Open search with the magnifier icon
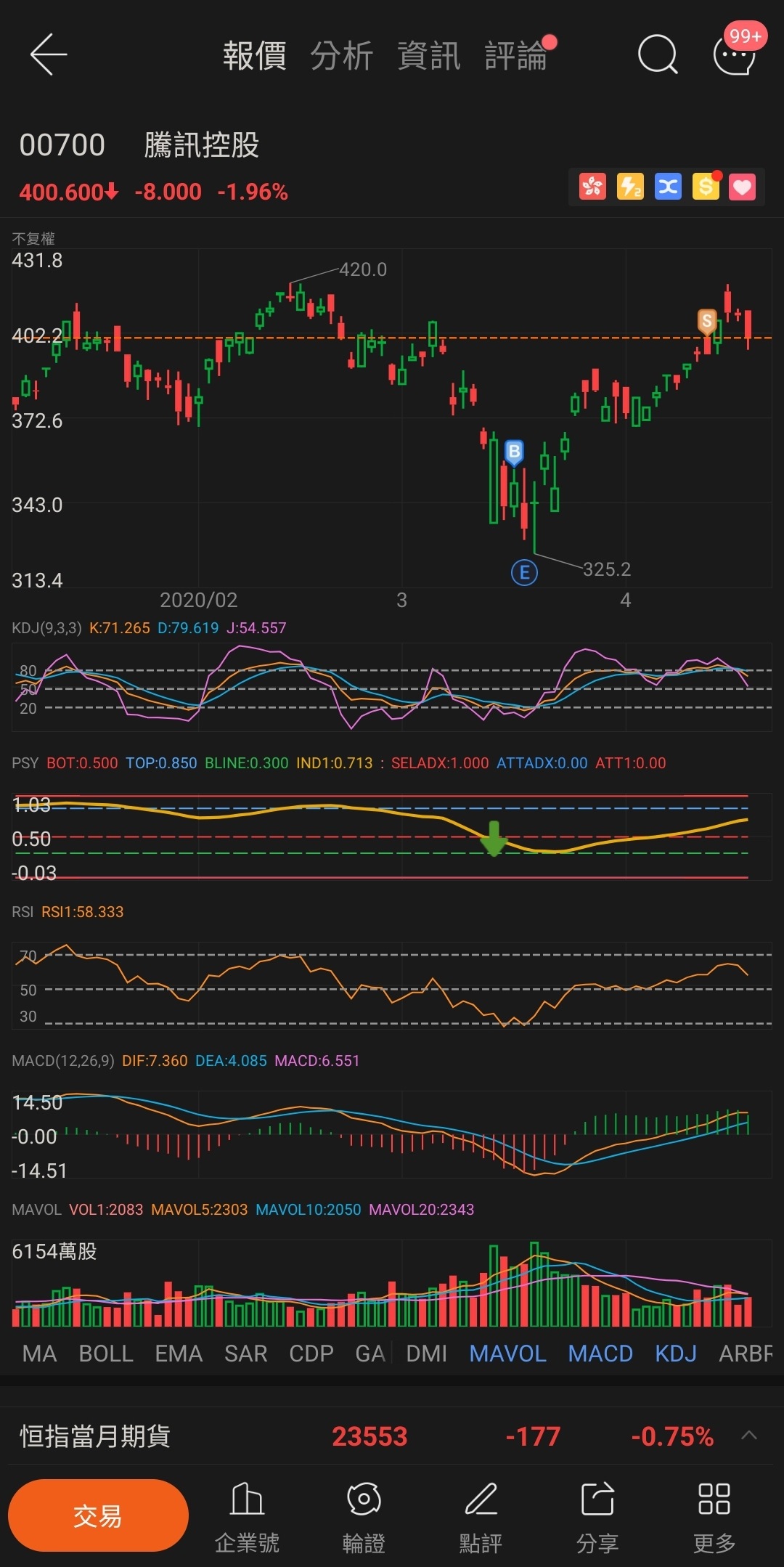 pos(658,55)
